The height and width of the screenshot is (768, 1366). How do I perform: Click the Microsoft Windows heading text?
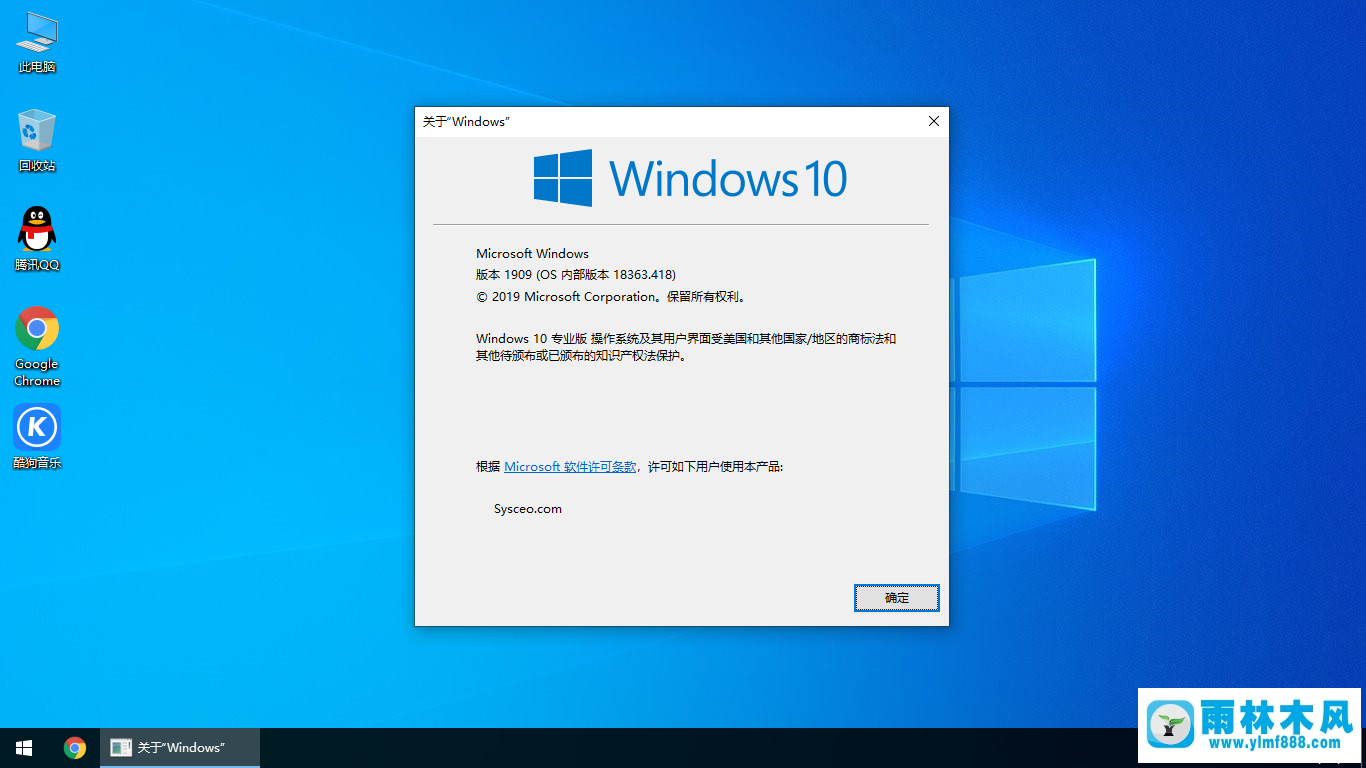[533, 253]
